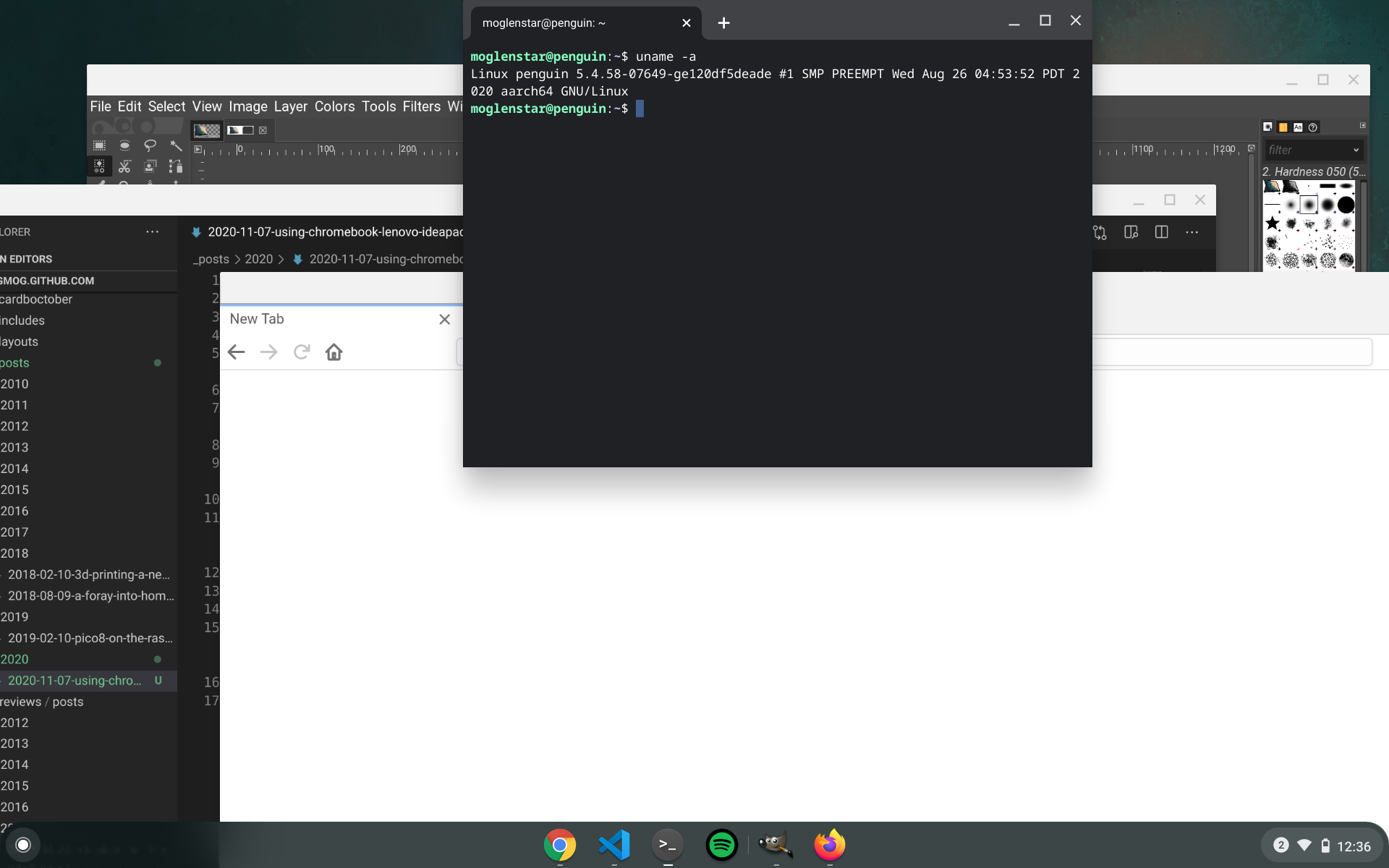Collapse the 2020 posts folder
This screenshot has width=1389, height=868.
tap(14, 659)
